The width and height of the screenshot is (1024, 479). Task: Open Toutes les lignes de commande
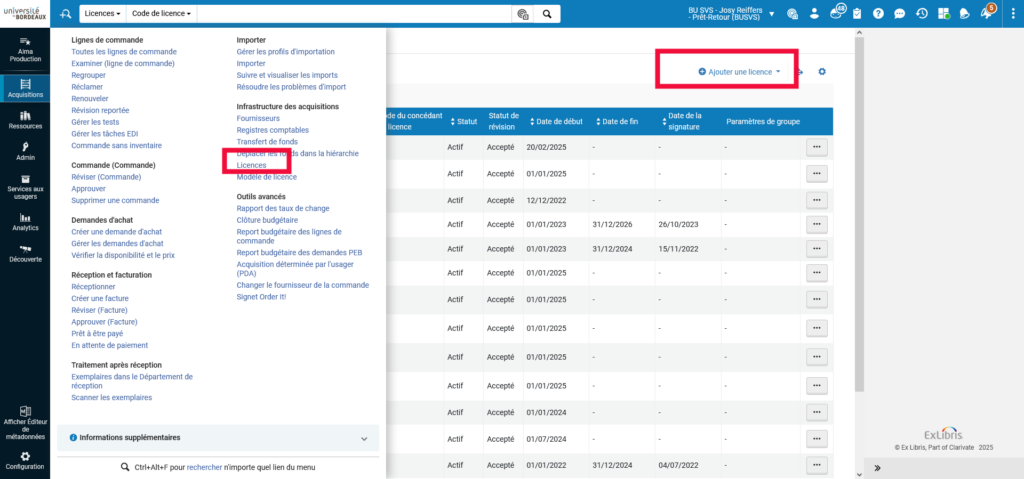(x=123, y=52)
